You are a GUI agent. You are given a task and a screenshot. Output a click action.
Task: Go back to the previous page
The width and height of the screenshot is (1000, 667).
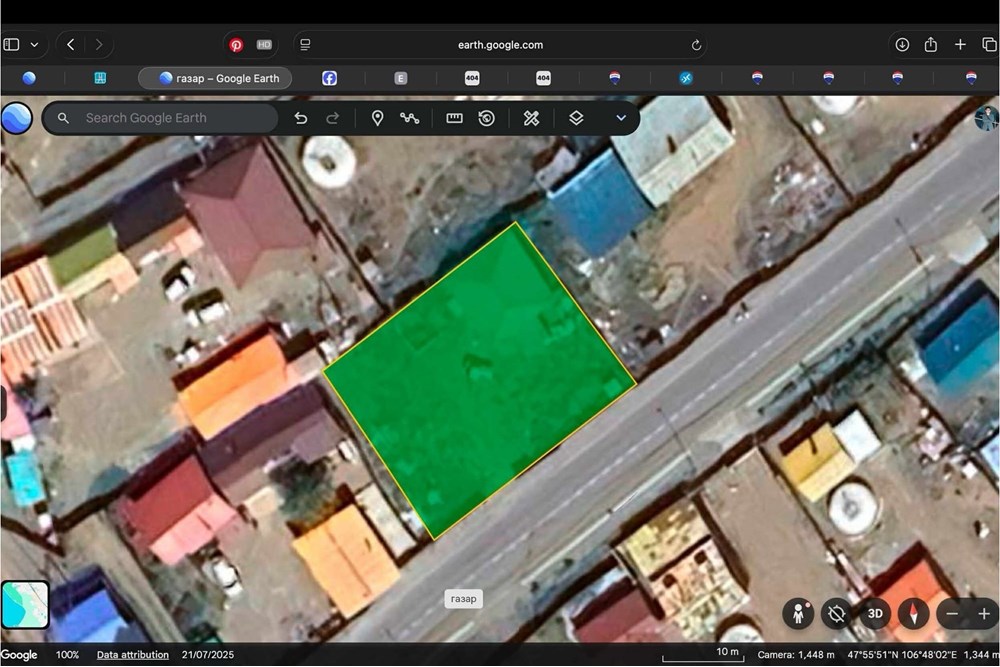click(71, 45)
